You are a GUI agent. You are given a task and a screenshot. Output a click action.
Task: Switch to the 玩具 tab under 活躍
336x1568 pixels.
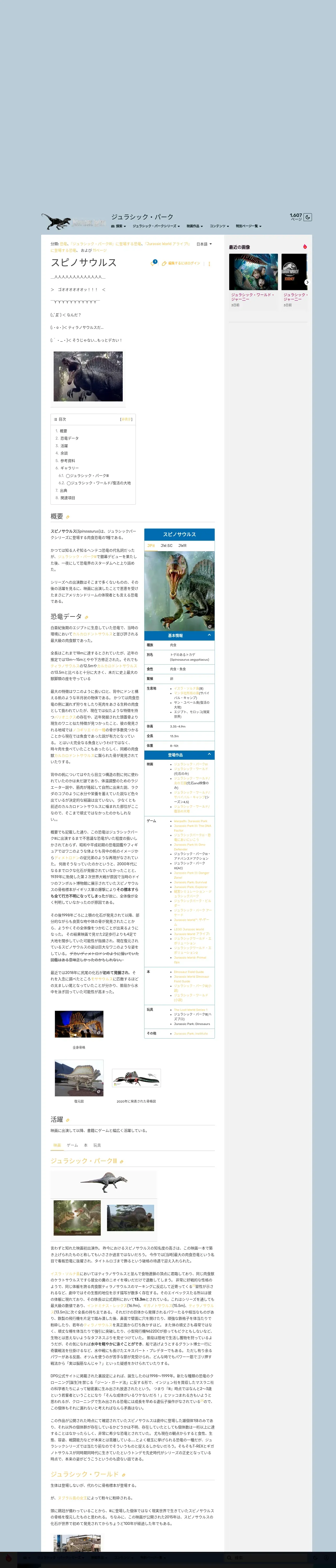(97, 1145)
